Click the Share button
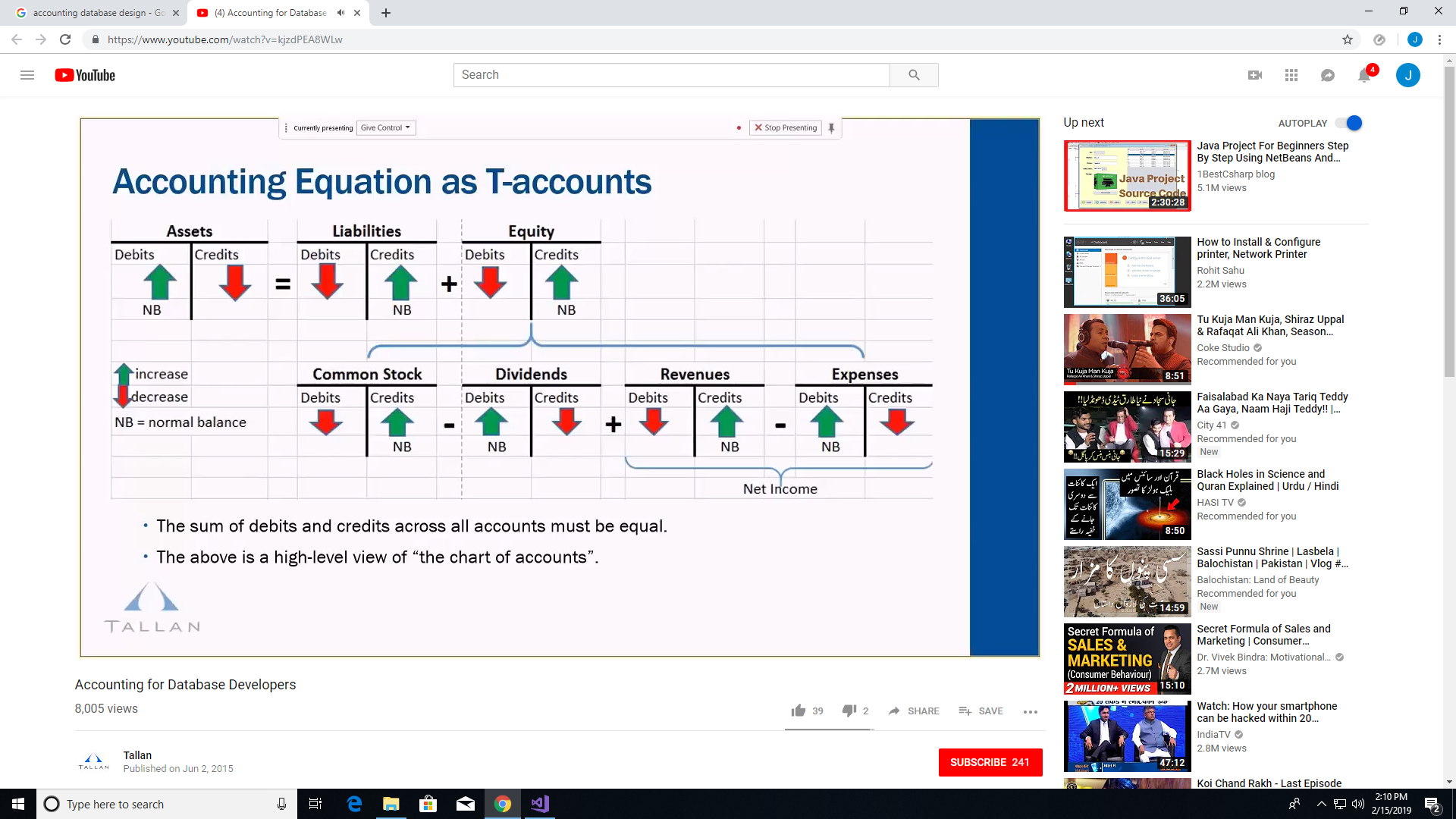The image size is (1456, 819). 914,711
